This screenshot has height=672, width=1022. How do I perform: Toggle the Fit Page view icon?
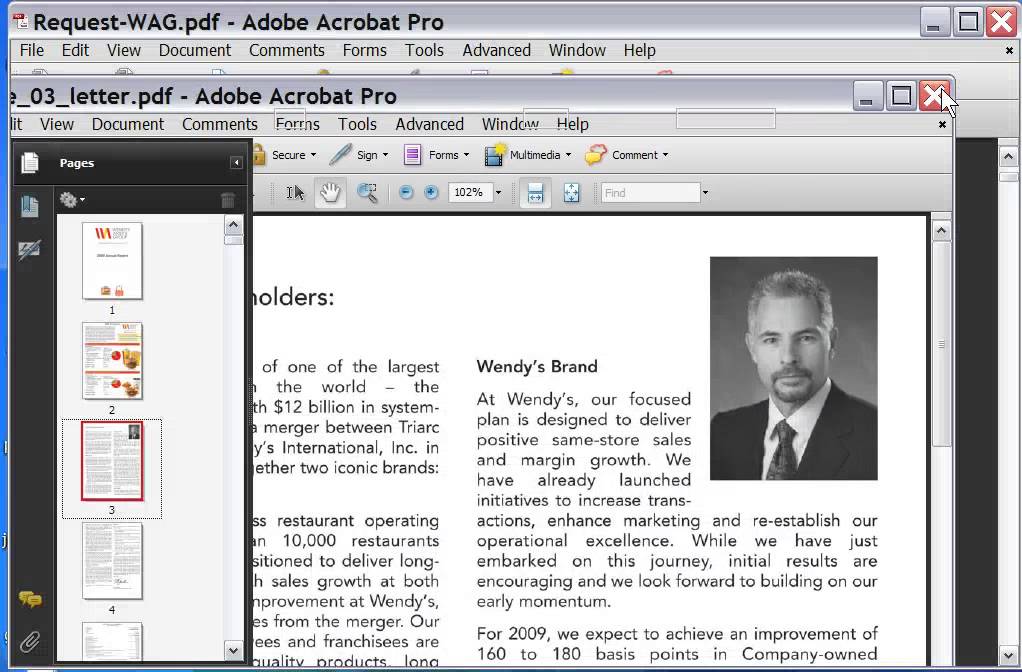click(x=571, y=193)
